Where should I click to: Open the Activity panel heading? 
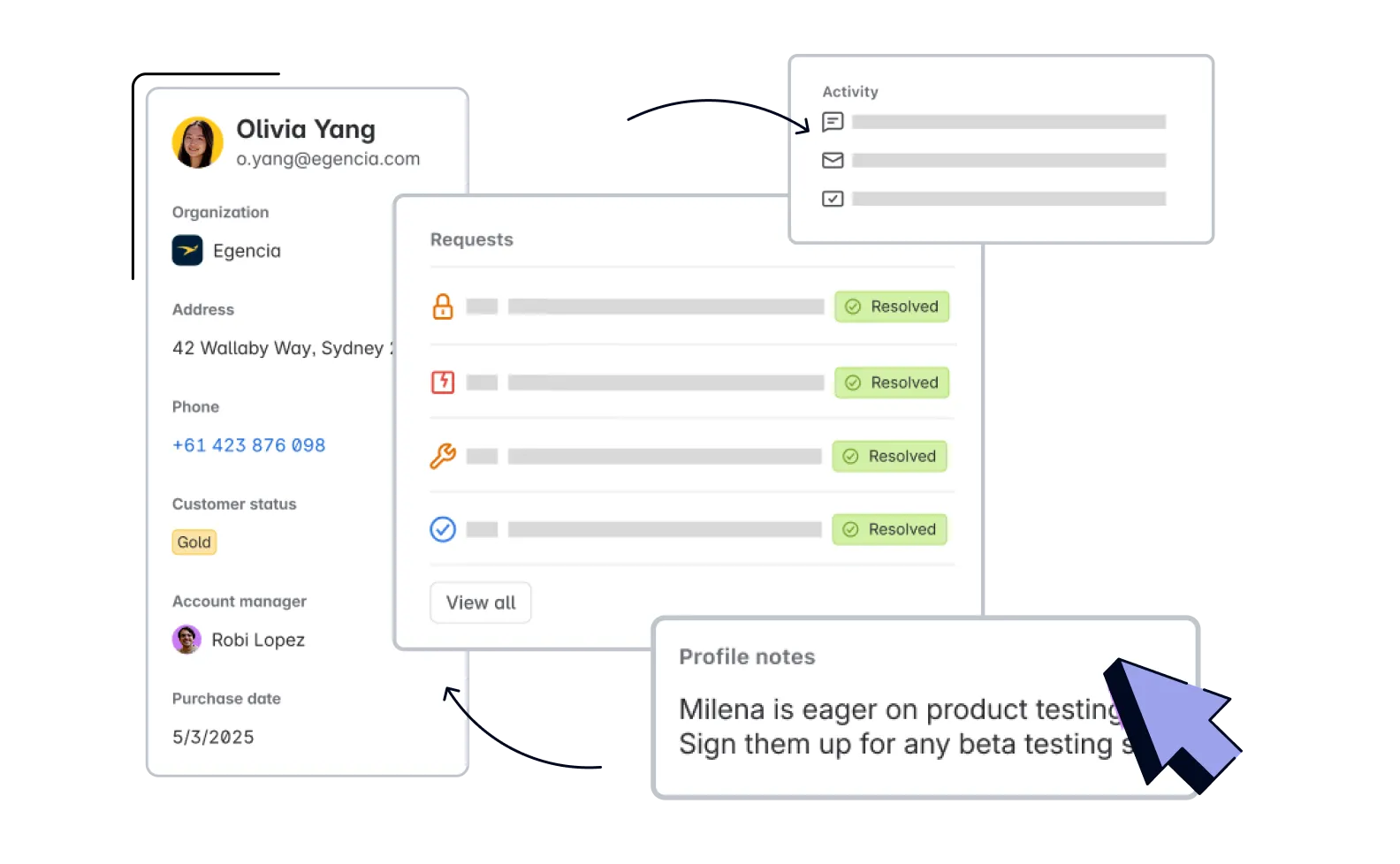[850, 92]
